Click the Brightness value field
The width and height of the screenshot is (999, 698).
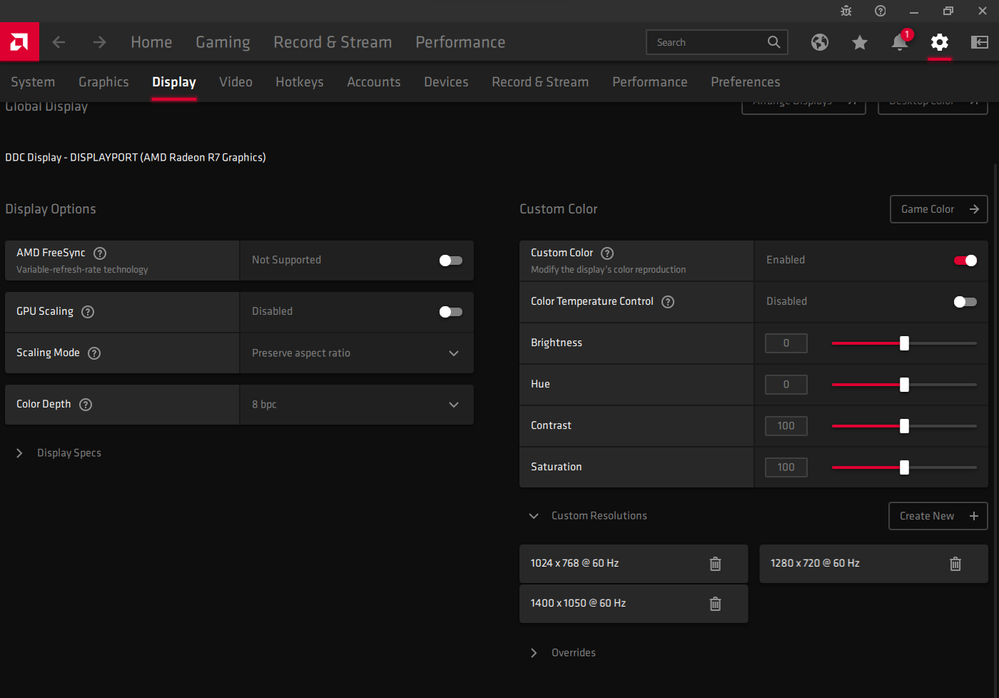point(786,343)
